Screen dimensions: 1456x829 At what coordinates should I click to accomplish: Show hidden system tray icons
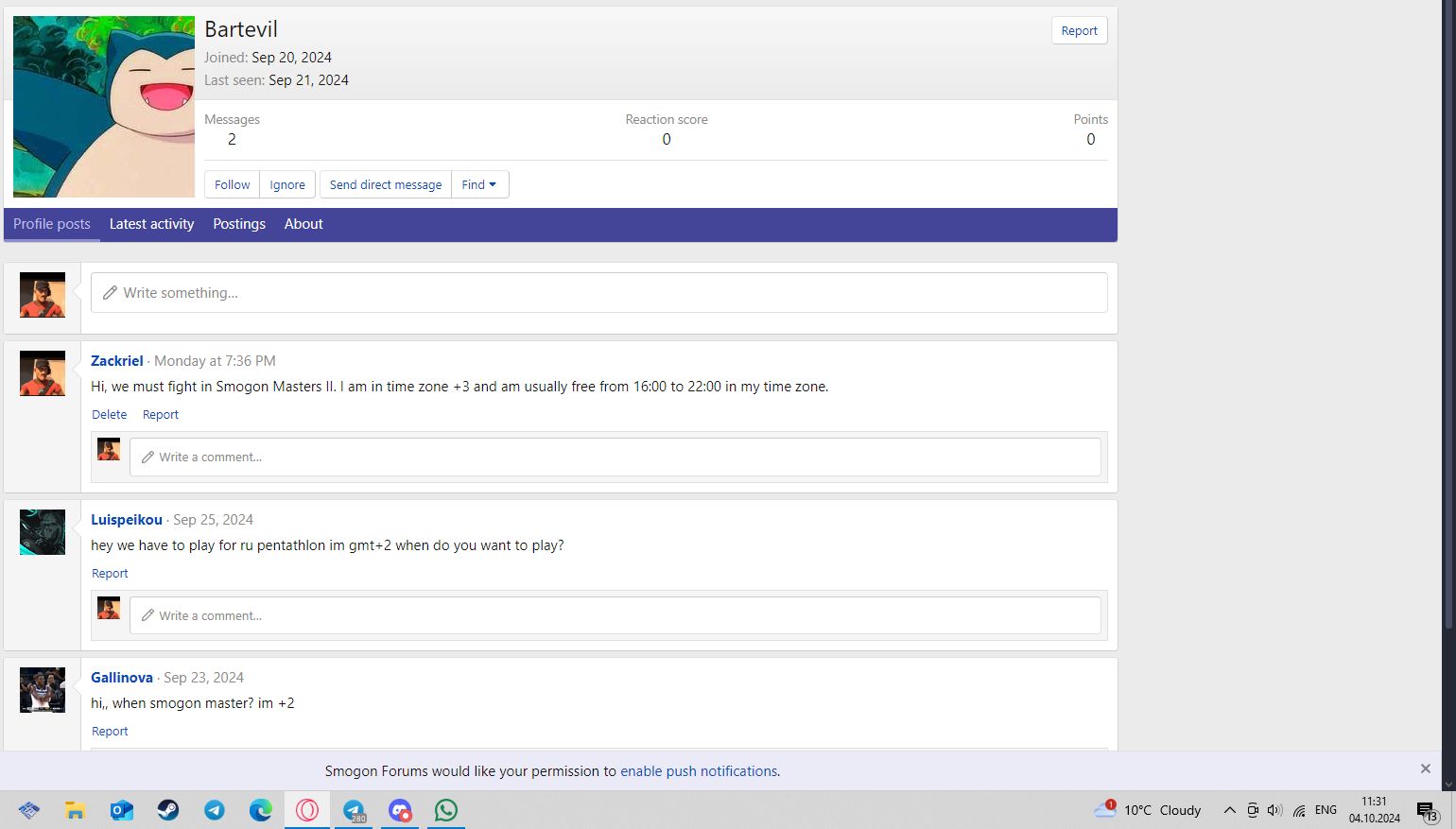[1229, 810]
